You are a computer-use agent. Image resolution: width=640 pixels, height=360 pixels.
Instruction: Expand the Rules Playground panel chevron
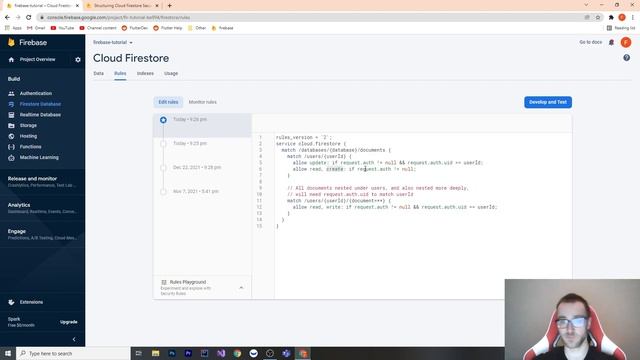tap(241, 288)
